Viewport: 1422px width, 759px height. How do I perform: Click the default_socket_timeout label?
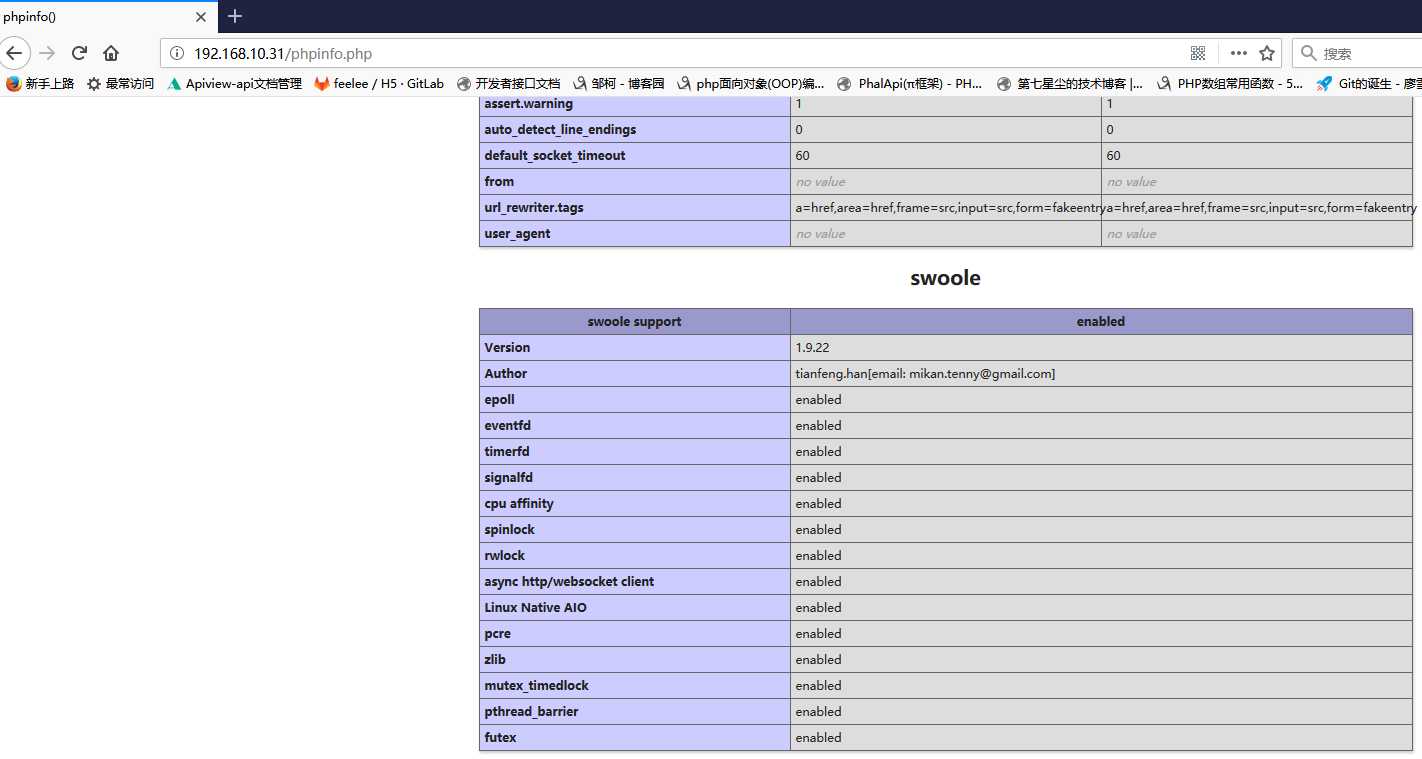click(555, 155)
